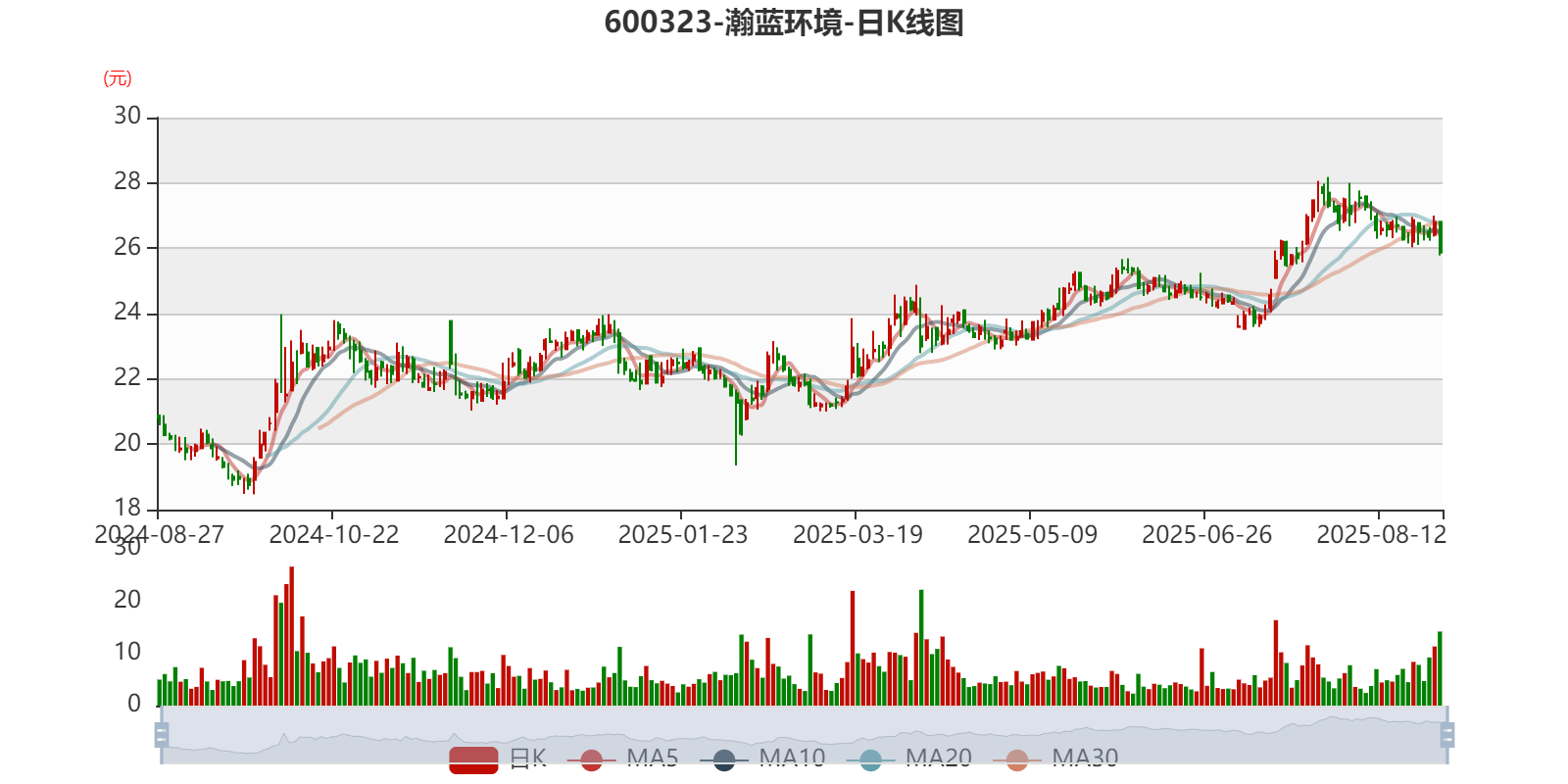
Task: Toggle the MA30 line in legend
Action: (x=1055, y=759)
